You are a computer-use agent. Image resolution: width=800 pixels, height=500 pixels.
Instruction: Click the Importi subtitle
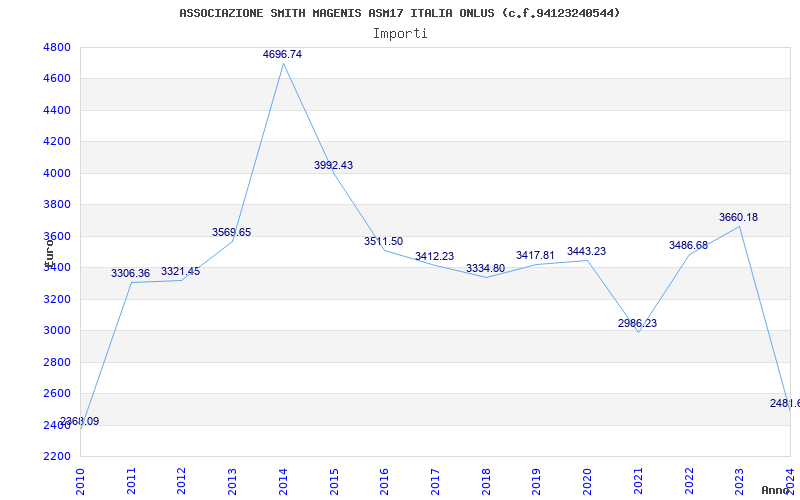400,34
